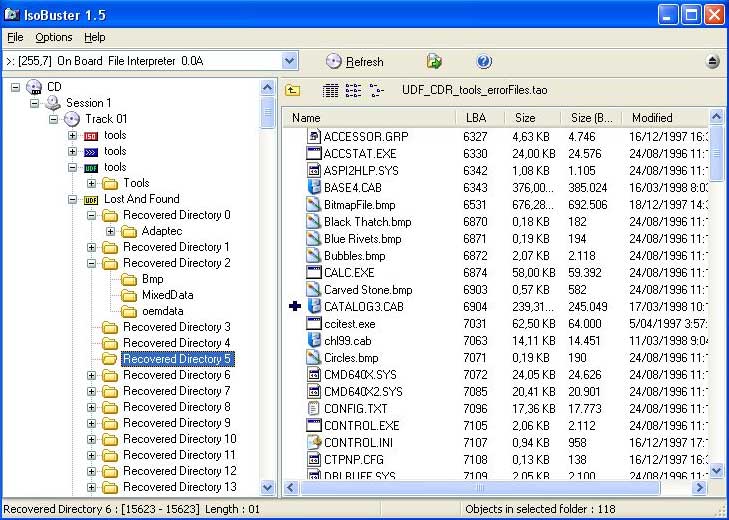Click the tree panel scroll down arrow

coord(267,487)
